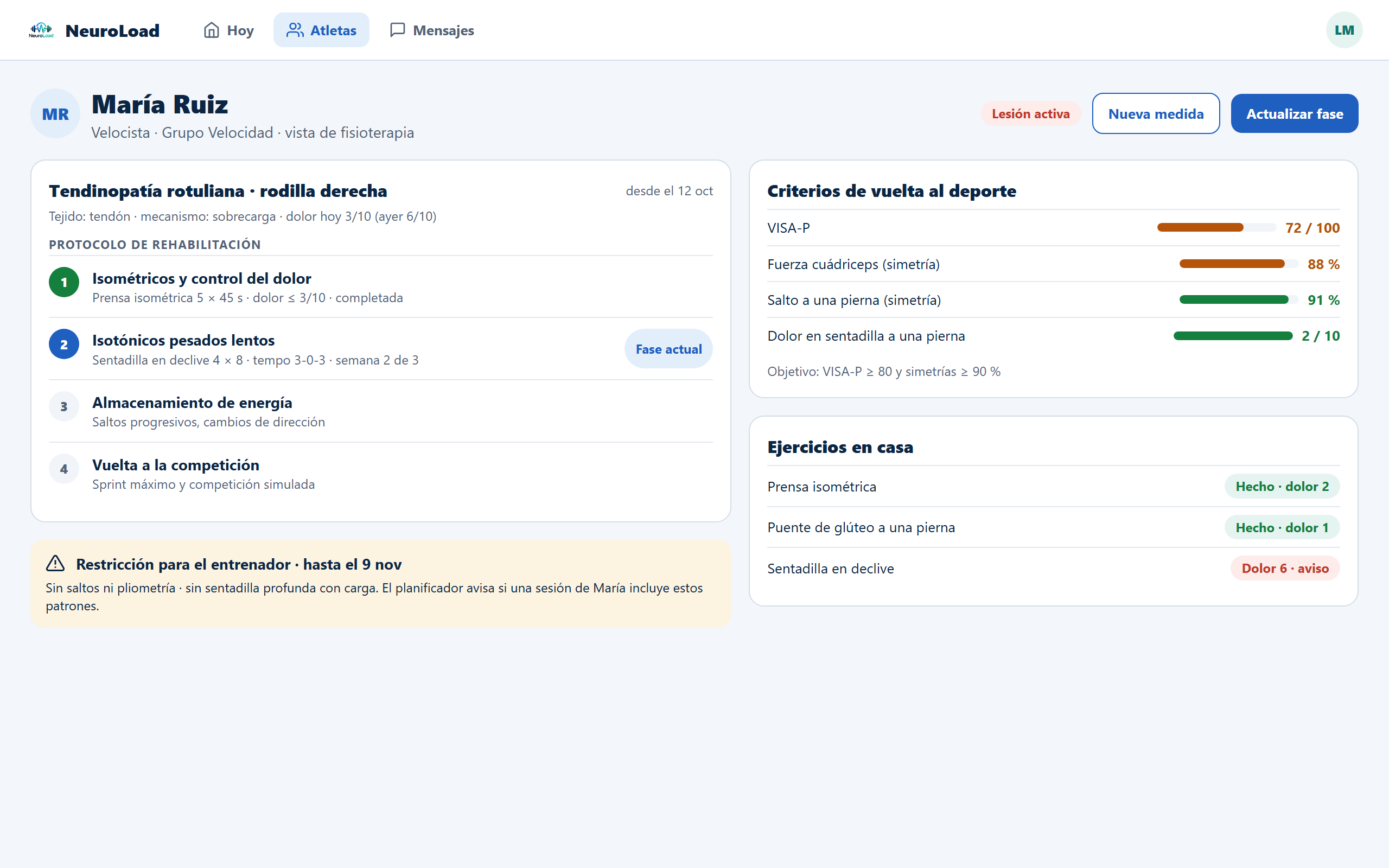Screen dimensions: 1389x868
Task: Select Vuelta a la competición phase
Action: [176, 465]
